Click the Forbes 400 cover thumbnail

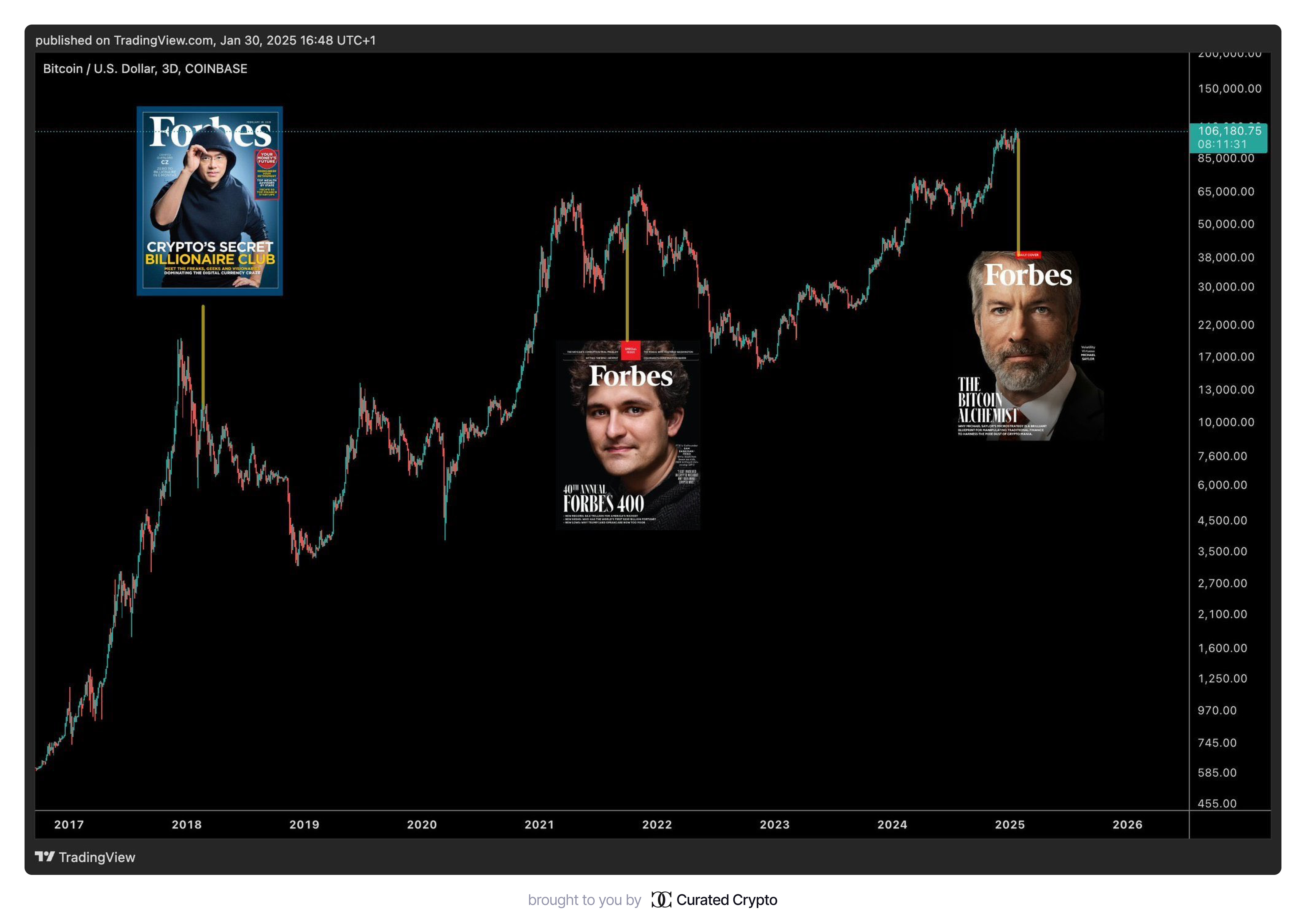pos(628,435)
